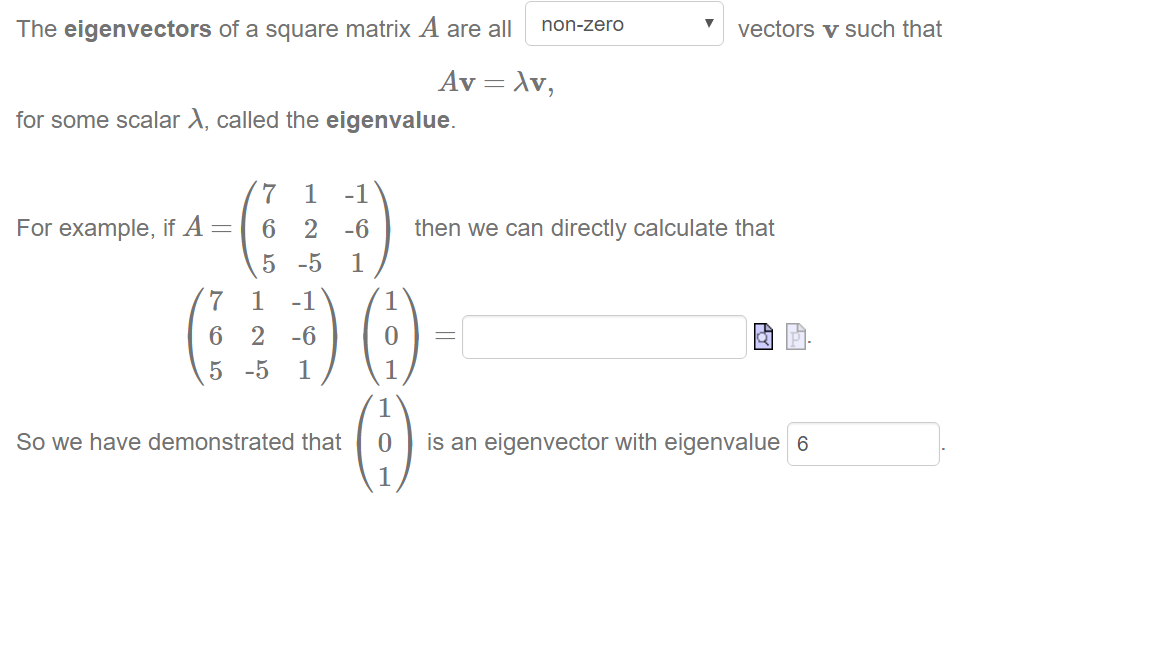The image size is (1152, 648).
Task: Click the text 'for some scalar'
Action: [x=98, y=120]
